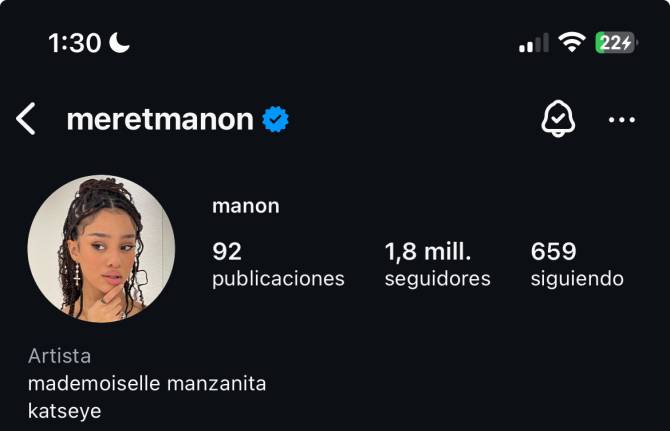
Task: Tap the katseye text in the bio
Action: tap(64, 410)
